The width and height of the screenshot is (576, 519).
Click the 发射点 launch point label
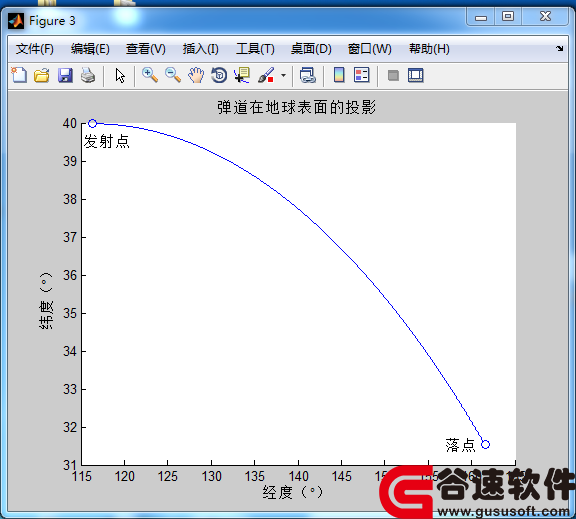107,141
